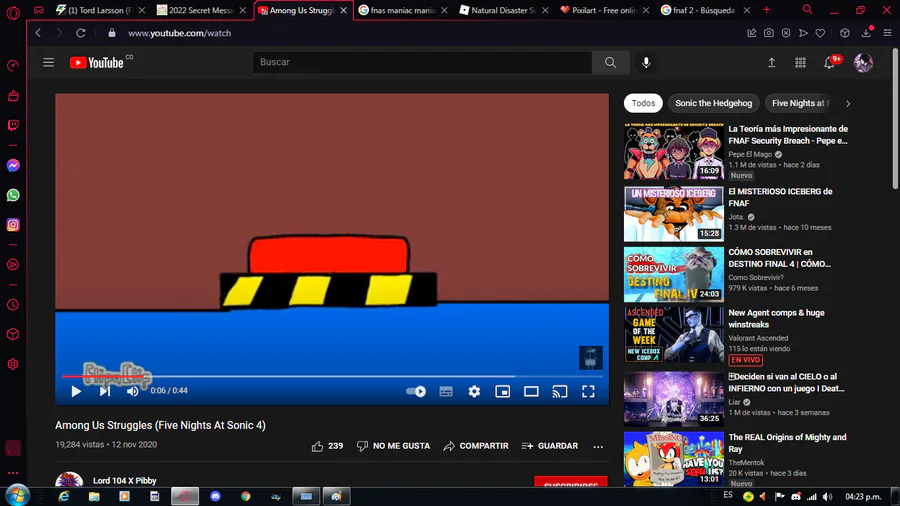Open The REAL Origins of Mighty and Ray
The image size is (900, 506).
click(x=787, y=443)
